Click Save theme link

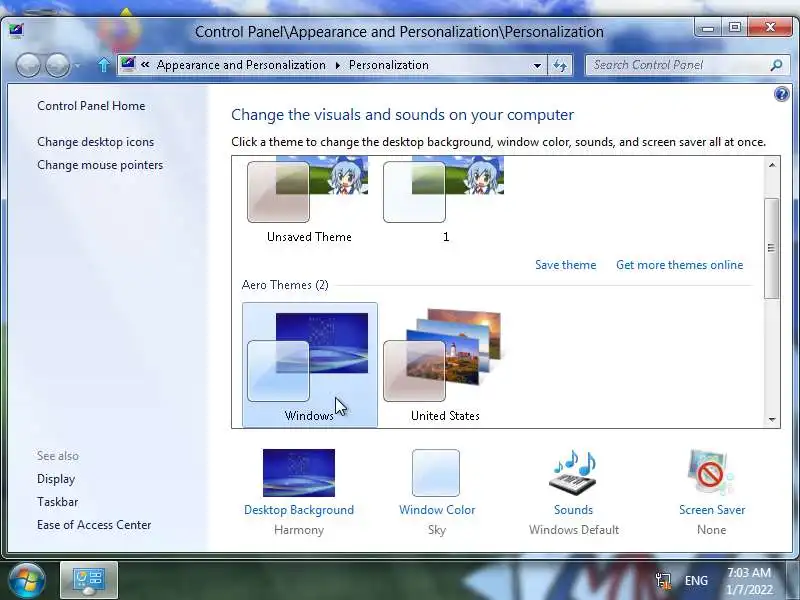click(x=565, y=265)
